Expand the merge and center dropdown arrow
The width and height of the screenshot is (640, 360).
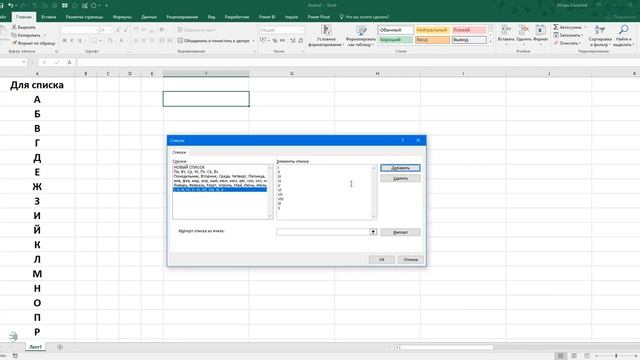[253, 41]
